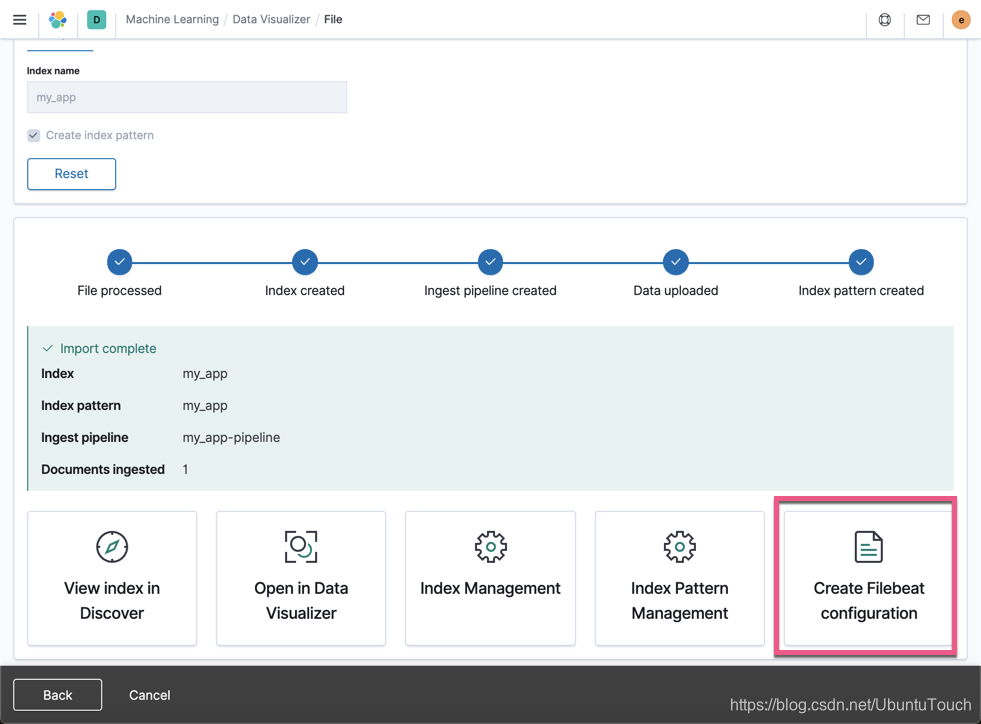
Task: Click the File processed step marker
Action: pyautogui.click(x=119, y=262)
